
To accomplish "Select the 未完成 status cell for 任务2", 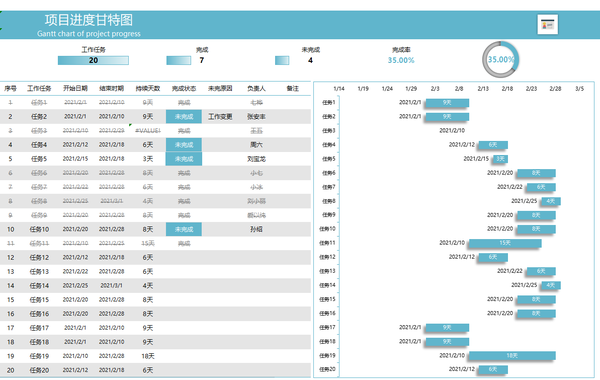I will coord(184,117).
